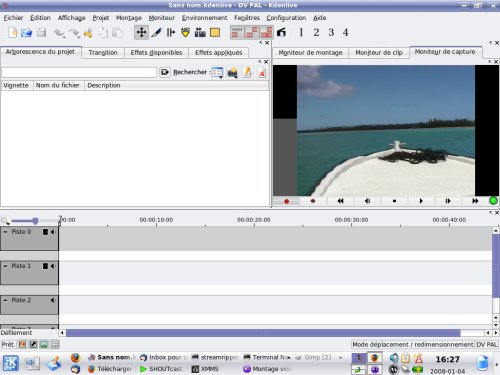
Task: Rewind the capture monitor
Action: 340,201
